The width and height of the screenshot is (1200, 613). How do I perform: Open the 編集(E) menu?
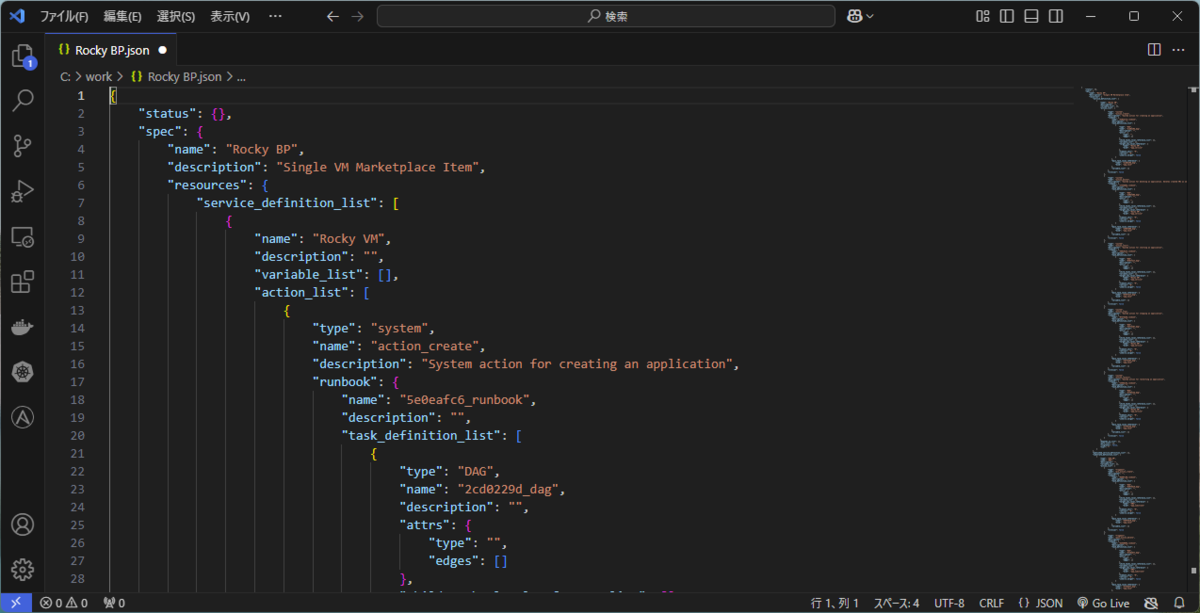pyautogui.click(x=122, y=16)
